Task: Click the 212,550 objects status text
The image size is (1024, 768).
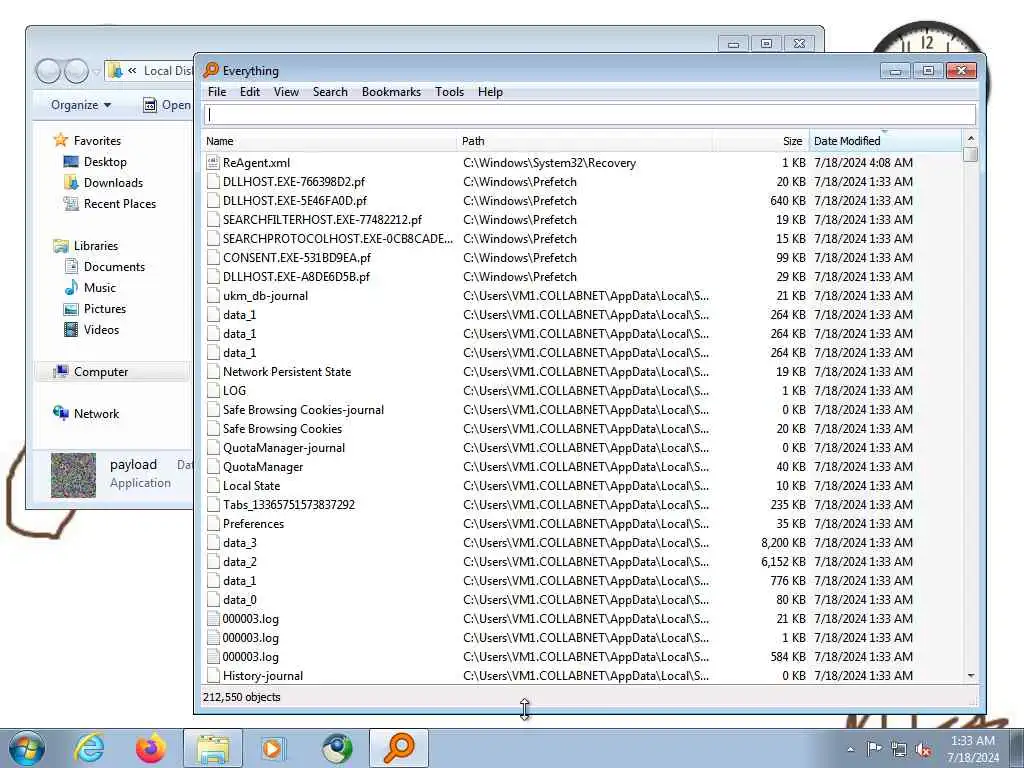Action: 242,697
